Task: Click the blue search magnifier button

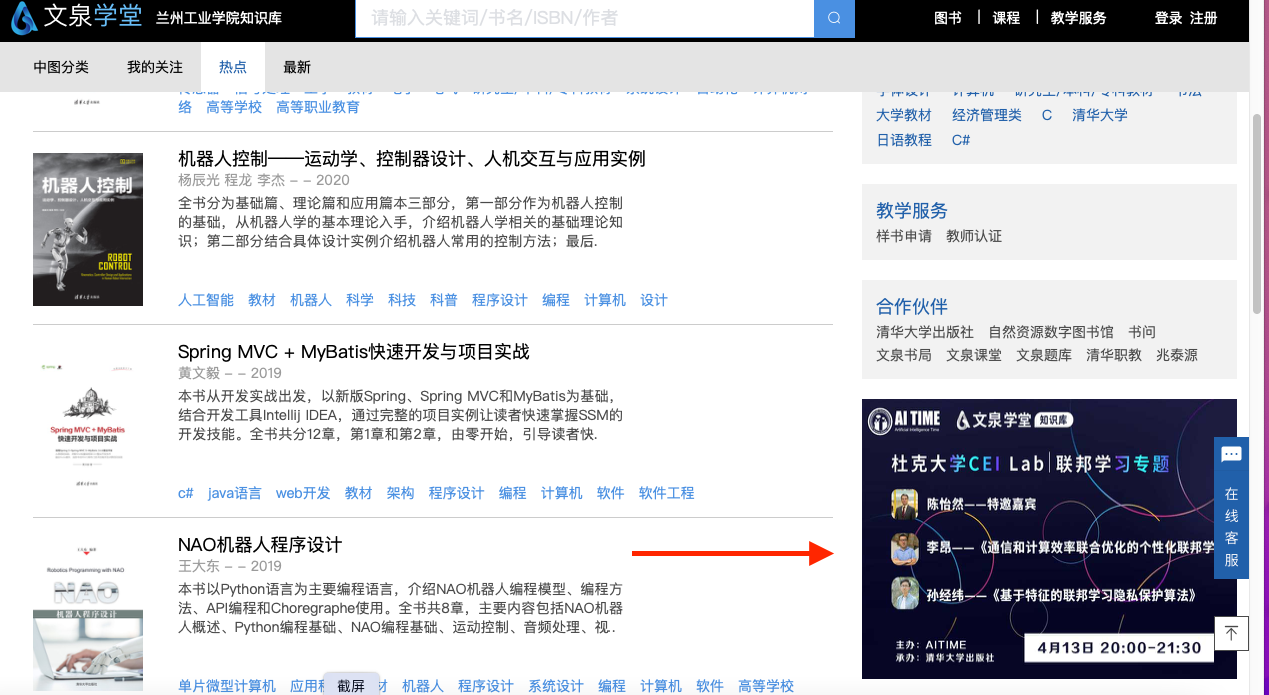Action: click(834, 18)
